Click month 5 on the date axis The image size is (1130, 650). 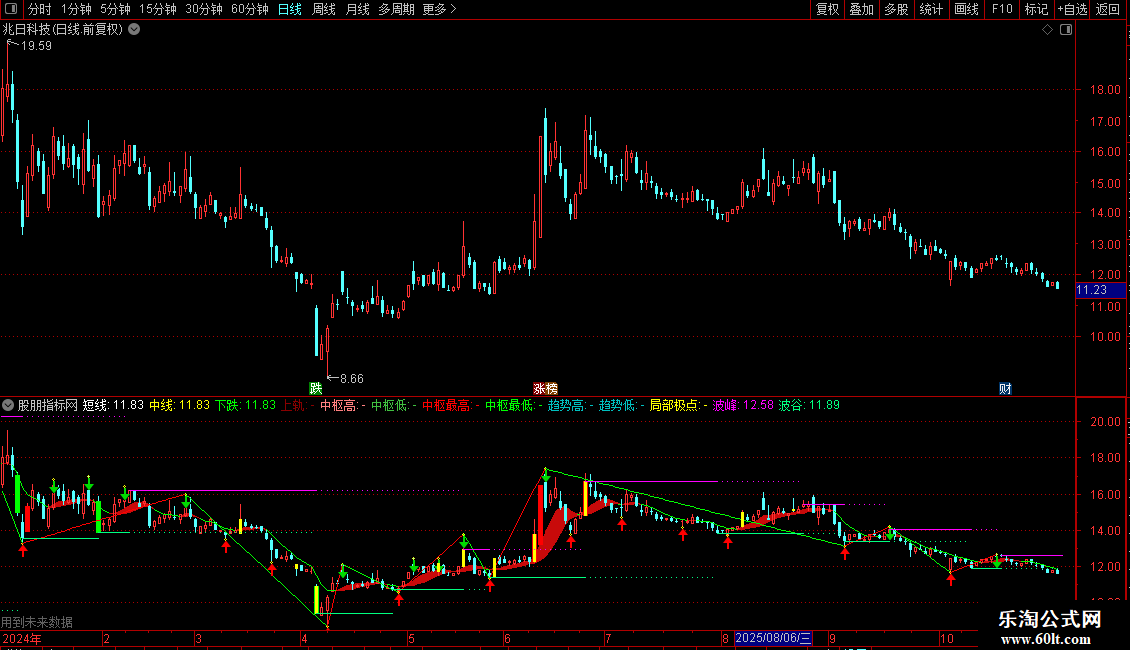(411, 638)
